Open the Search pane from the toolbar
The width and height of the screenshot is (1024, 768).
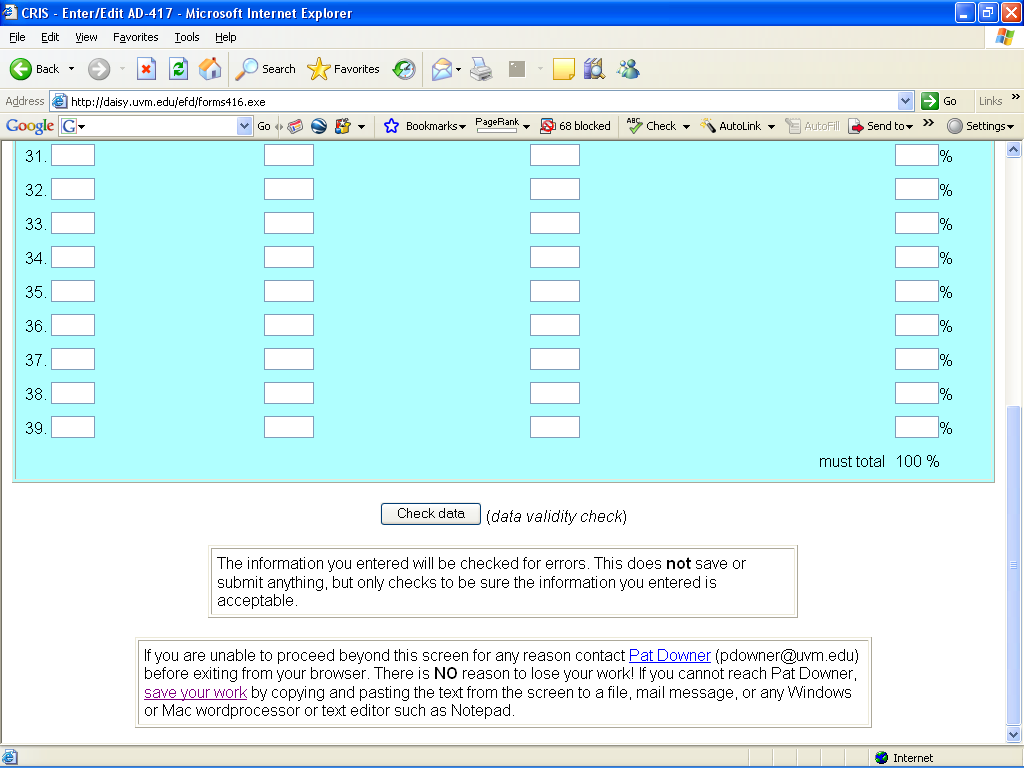click(265, 69)
